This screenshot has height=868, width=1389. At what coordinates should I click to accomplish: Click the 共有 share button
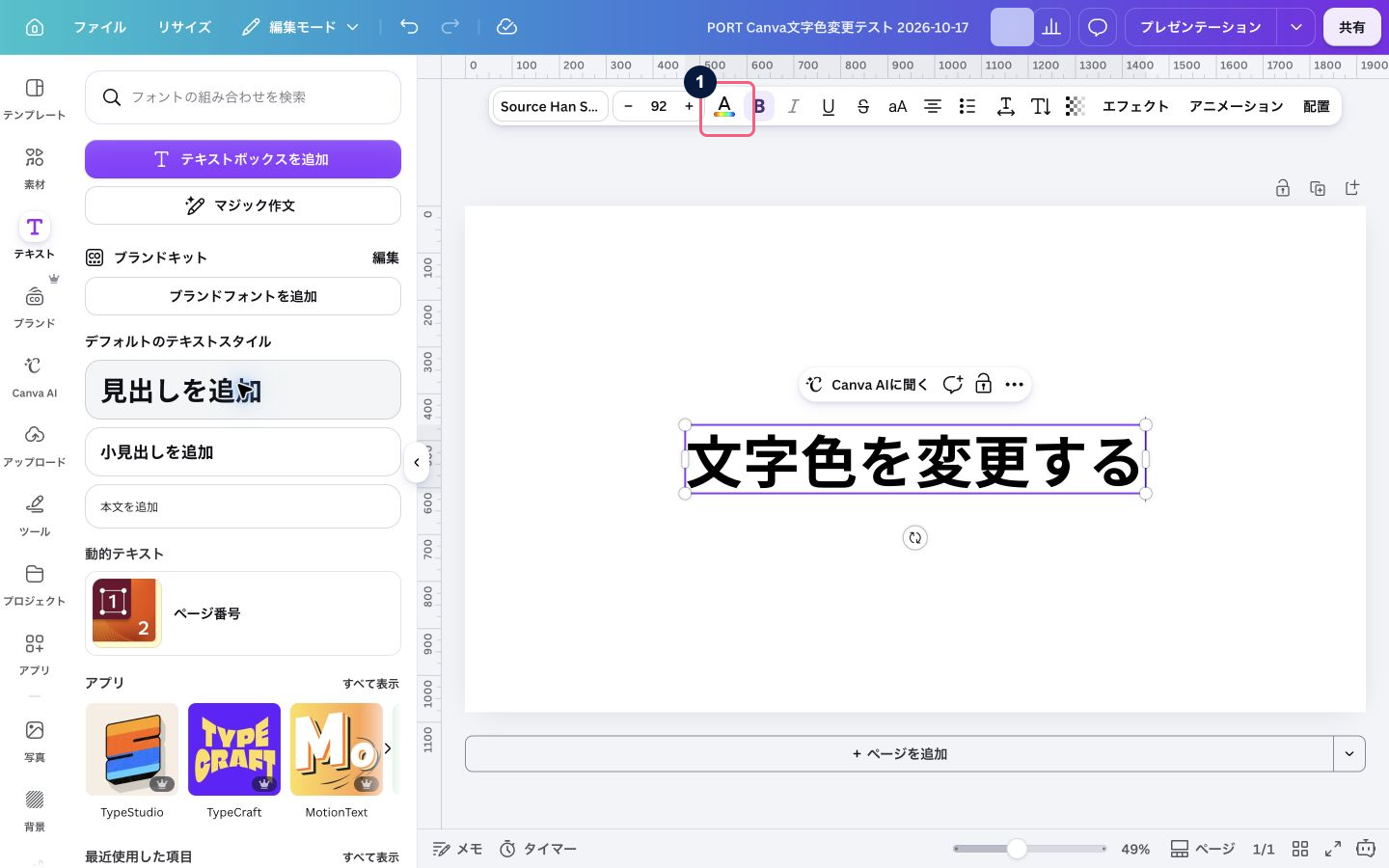(x=1352, y=27)
